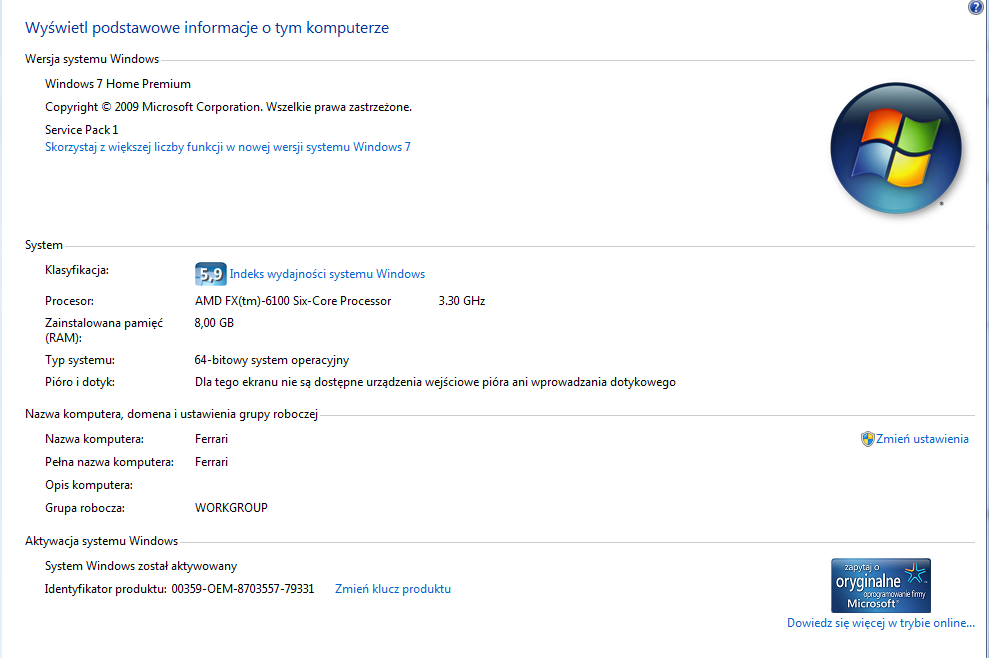989x658 pixels.
Task: Open the link about more features in Windows 7
Action: point(228,147)
